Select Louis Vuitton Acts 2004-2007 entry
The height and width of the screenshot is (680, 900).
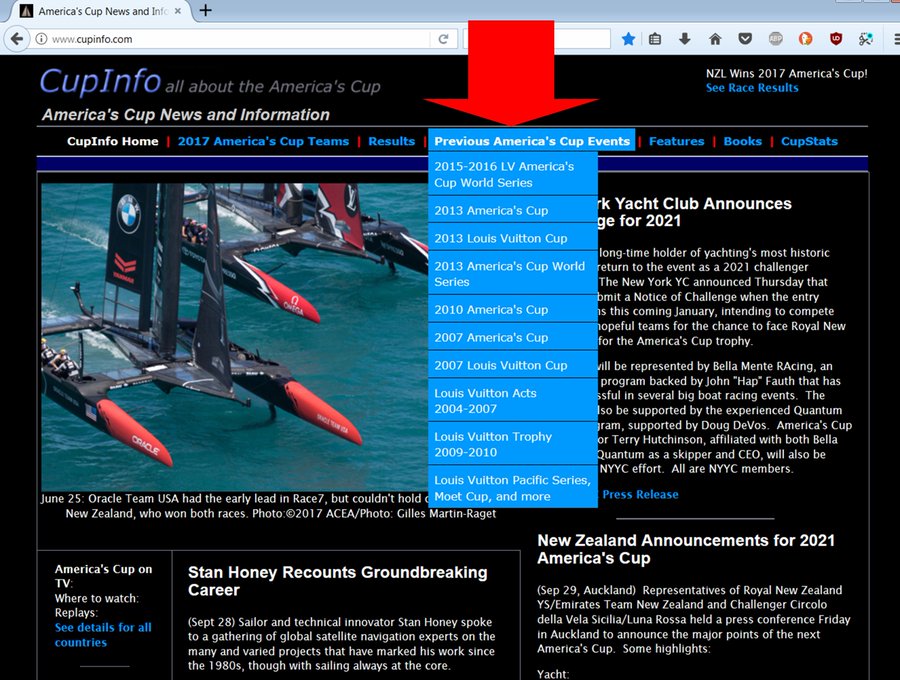(513, 401)
